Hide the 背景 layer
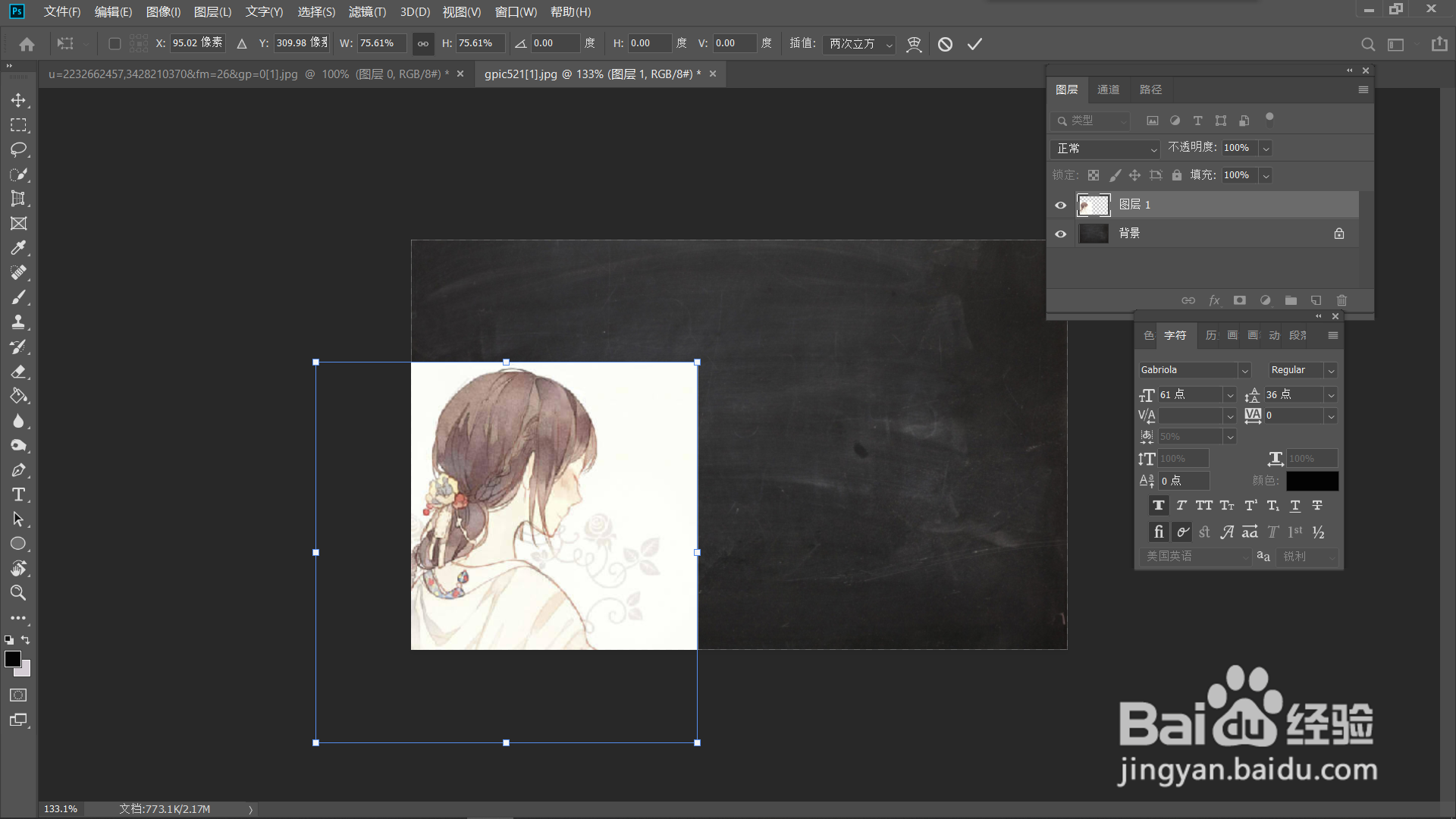 pyautogui.click(x=1060, y=234)
